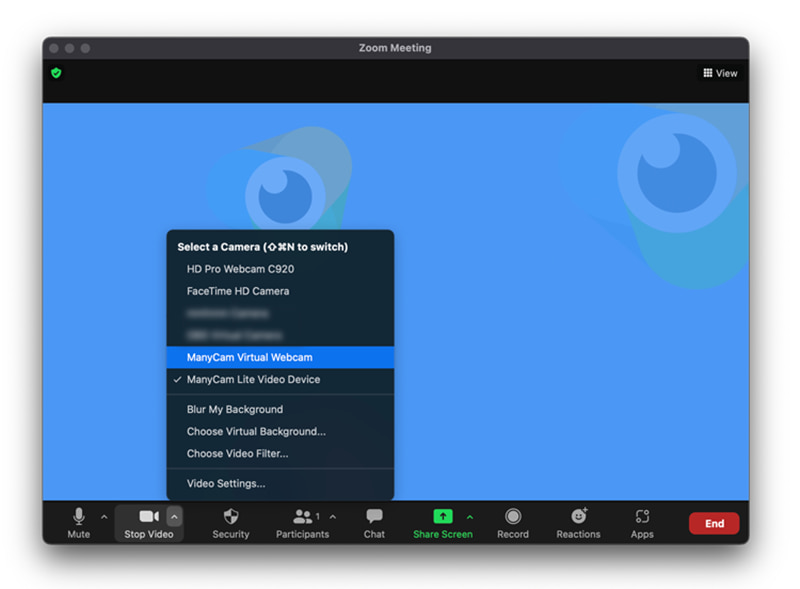The image size is (800, 589).
Task: Open the Chat panel
Action: pyautogui.click(x=374, y=523)
